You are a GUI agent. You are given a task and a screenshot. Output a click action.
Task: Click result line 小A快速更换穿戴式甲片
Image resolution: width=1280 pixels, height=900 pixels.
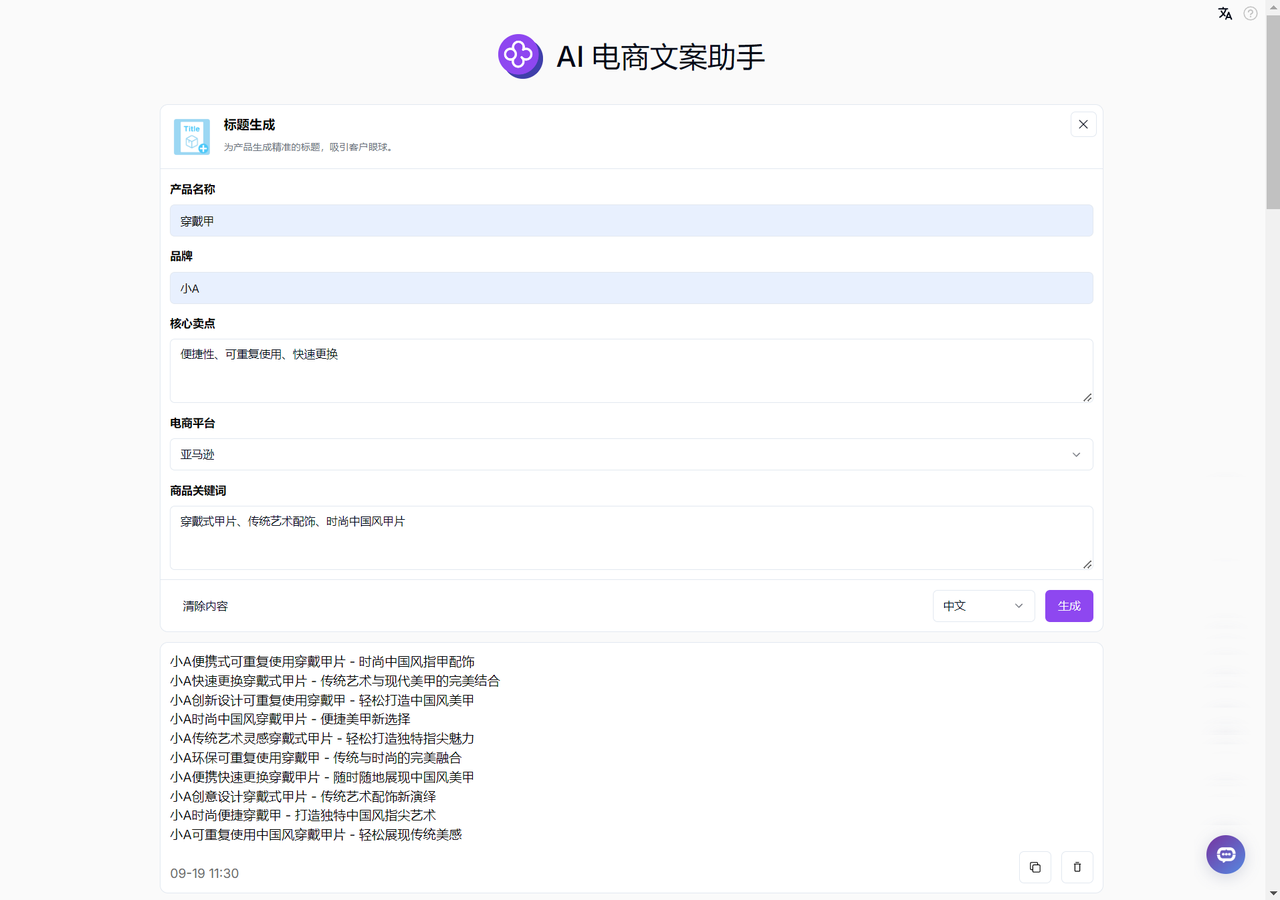pos(335,681)
